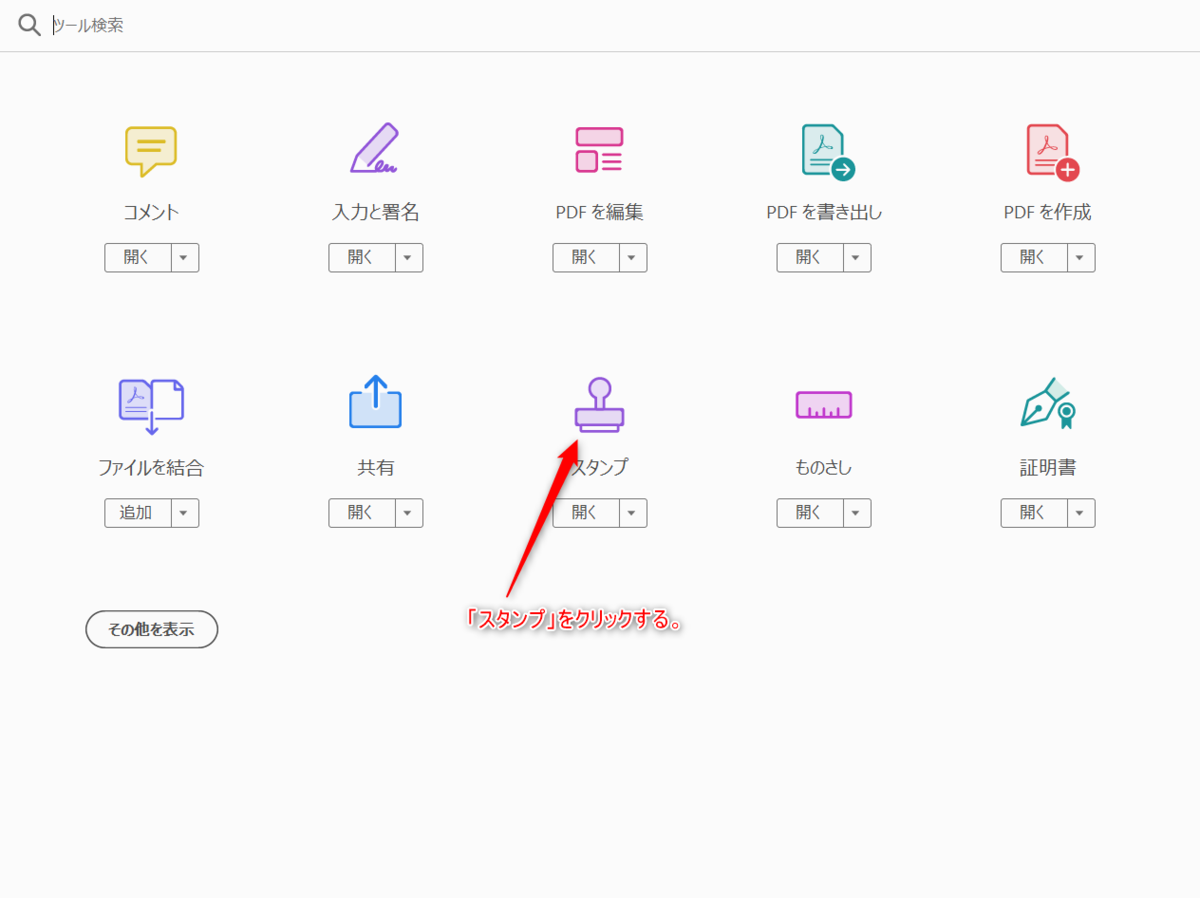The height and width of the screenshot is (898, 1200).
Task: Expand dropdown arrow under PDF を作成
Action: click(x=1081, y=257)
